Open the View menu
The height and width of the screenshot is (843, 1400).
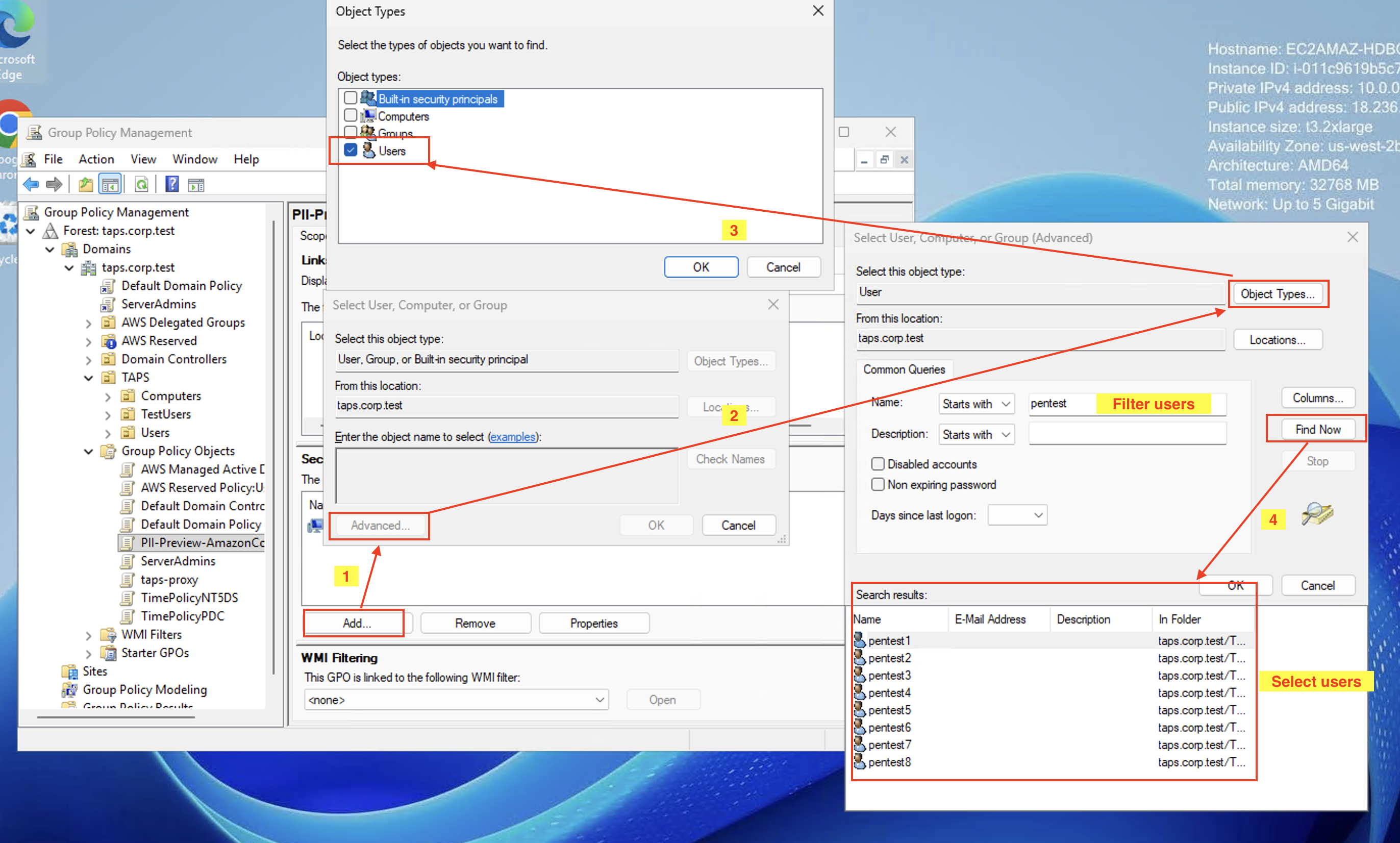tap(143, 159)
